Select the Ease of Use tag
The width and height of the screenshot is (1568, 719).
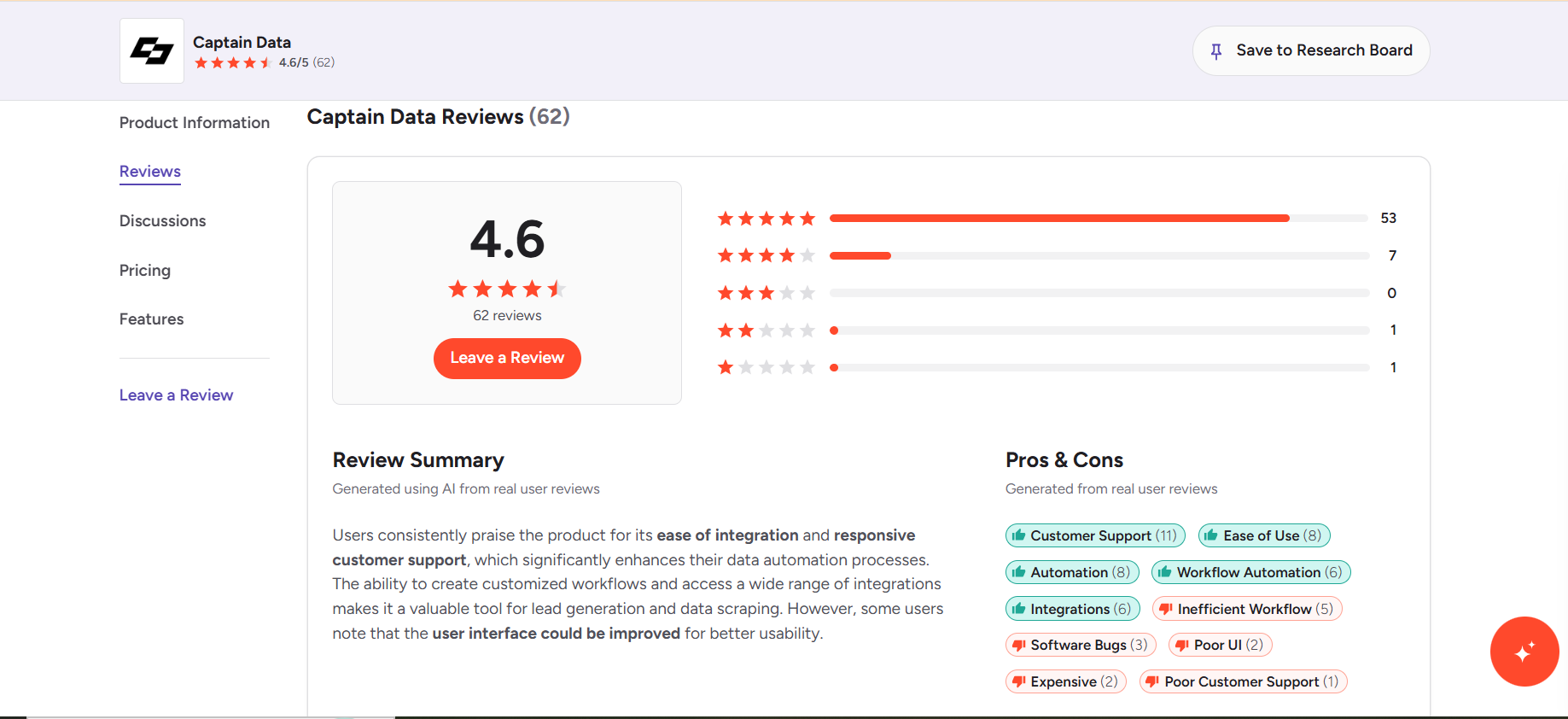pos(1264,535)
